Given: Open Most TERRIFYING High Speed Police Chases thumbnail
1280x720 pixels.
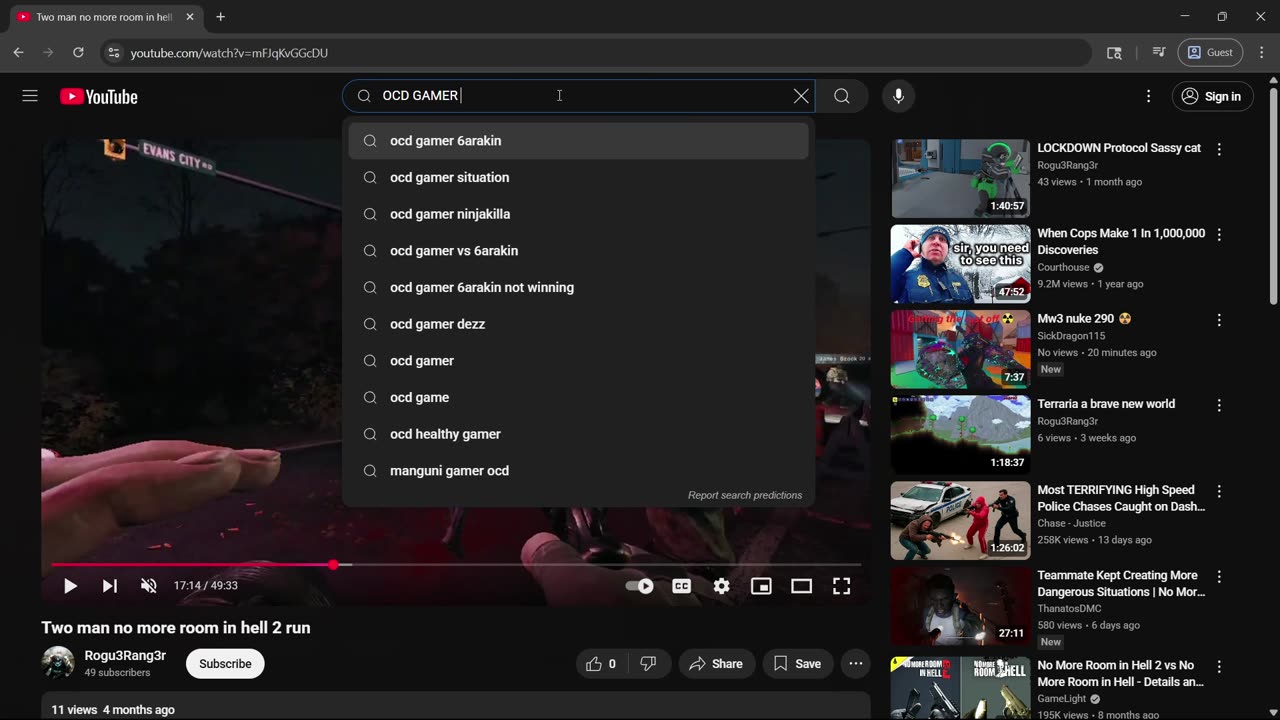Looking at the screenshot, I should 960,520.
